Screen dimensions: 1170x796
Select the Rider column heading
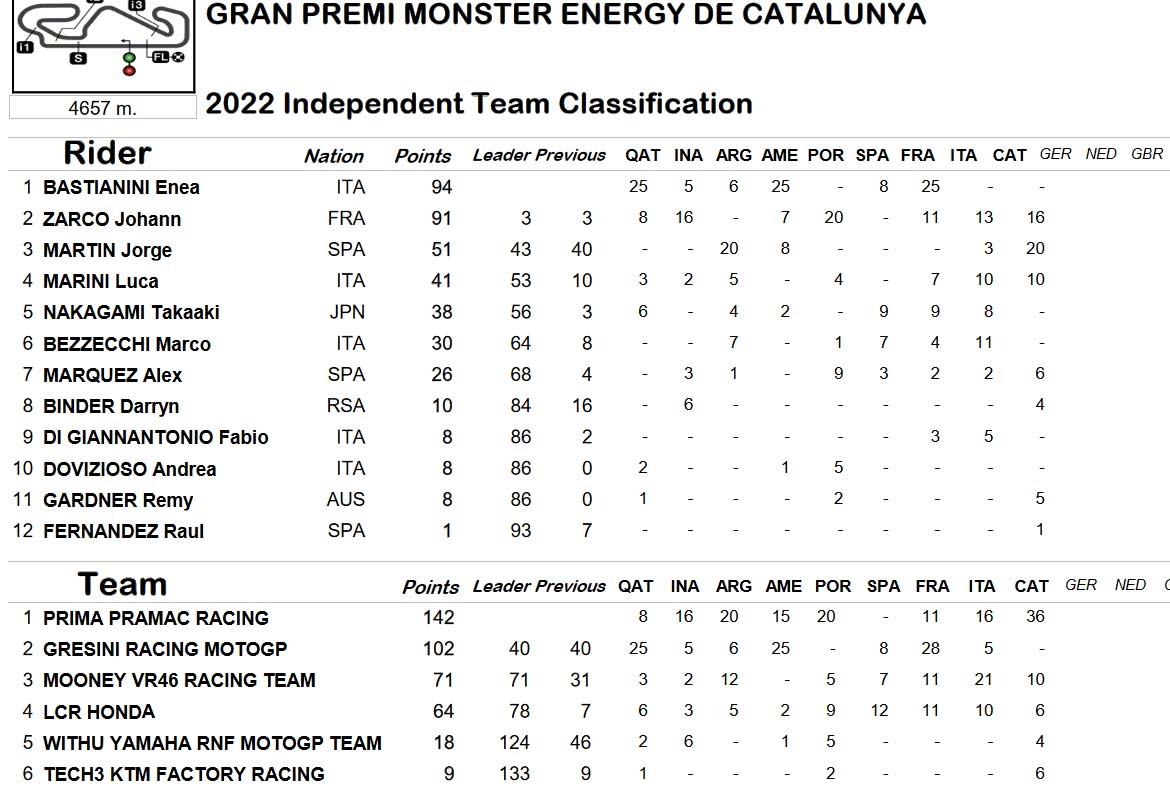pyautogui.click(x=107, y=153)
